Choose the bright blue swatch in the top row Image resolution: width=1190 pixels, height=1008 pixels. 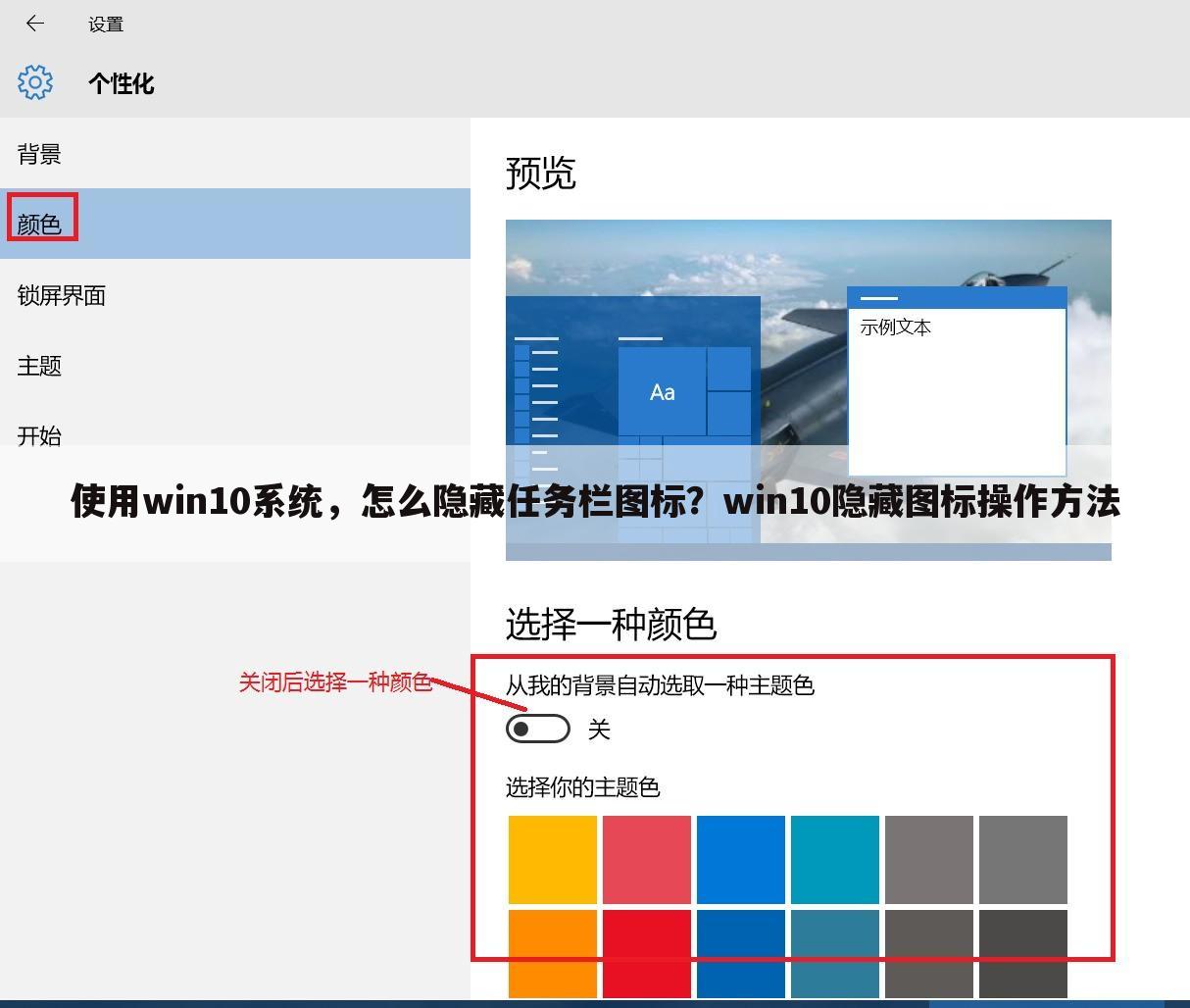point(741,860)
